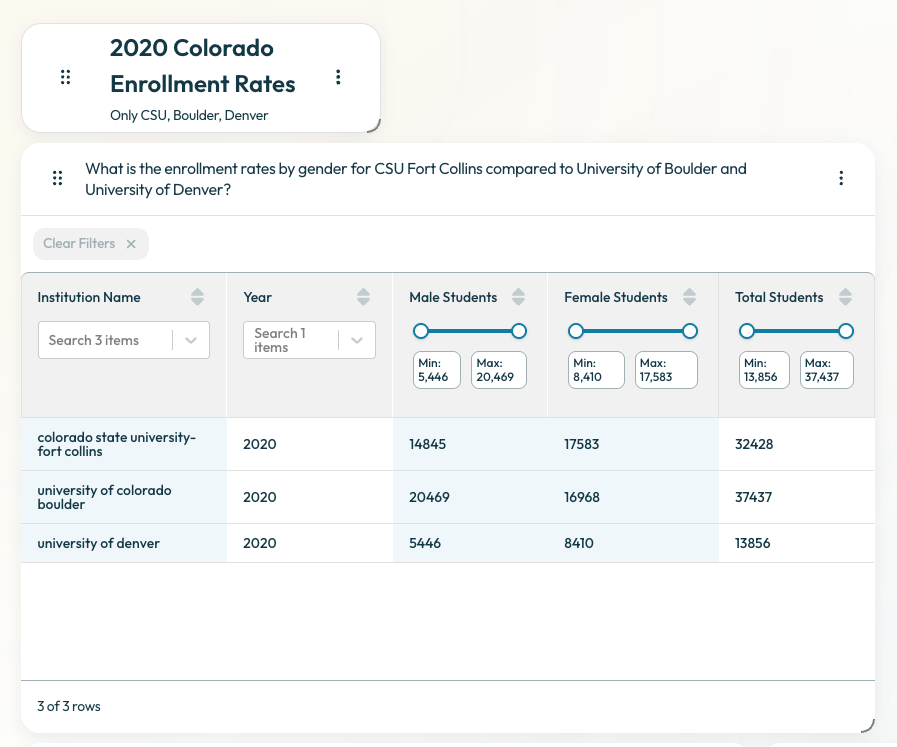Sort by Total Students column

click(x=846, y=297)
